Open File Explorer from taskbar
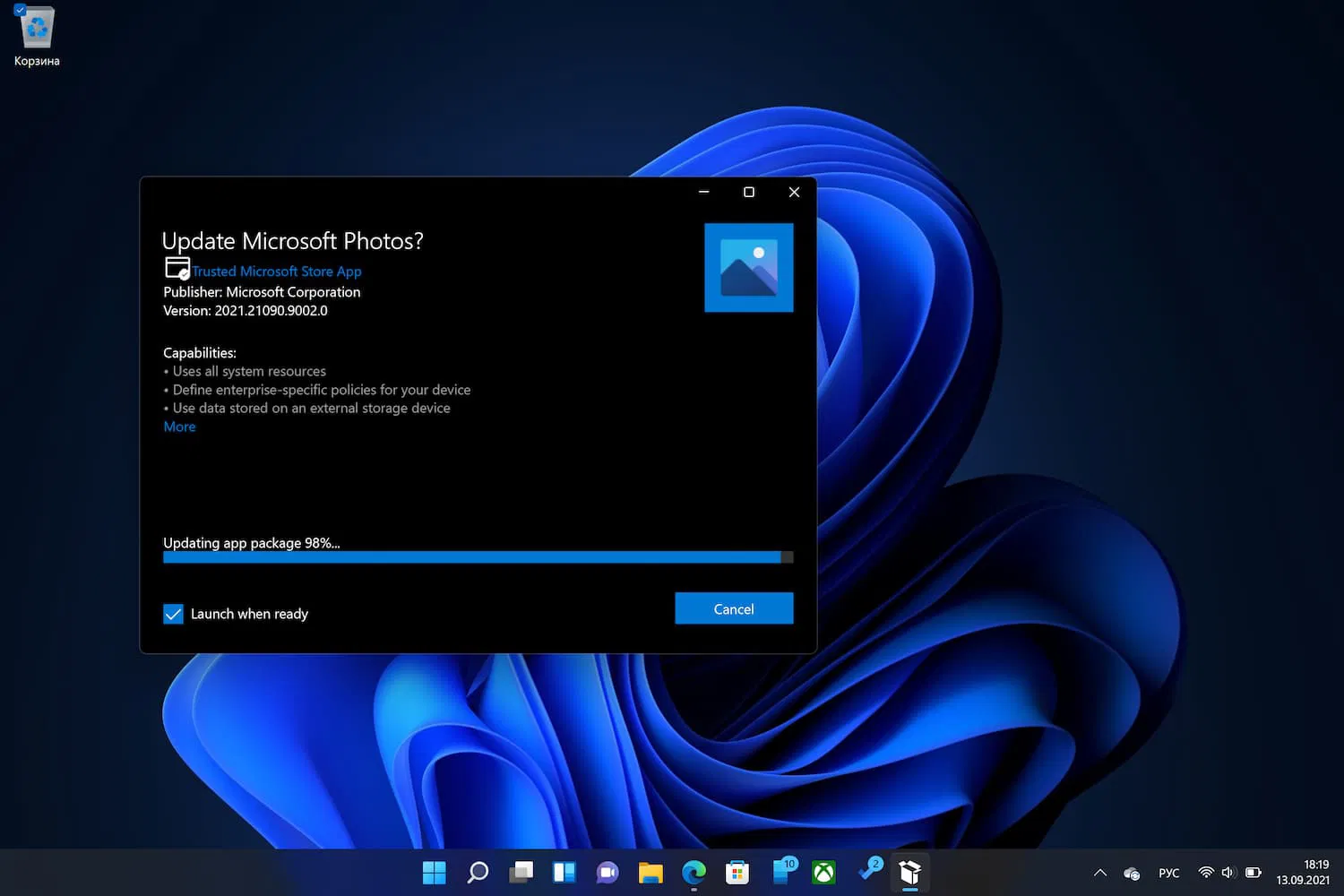Image resolution: width=1344 pixels, height=896 pixels. pos(650,872)
